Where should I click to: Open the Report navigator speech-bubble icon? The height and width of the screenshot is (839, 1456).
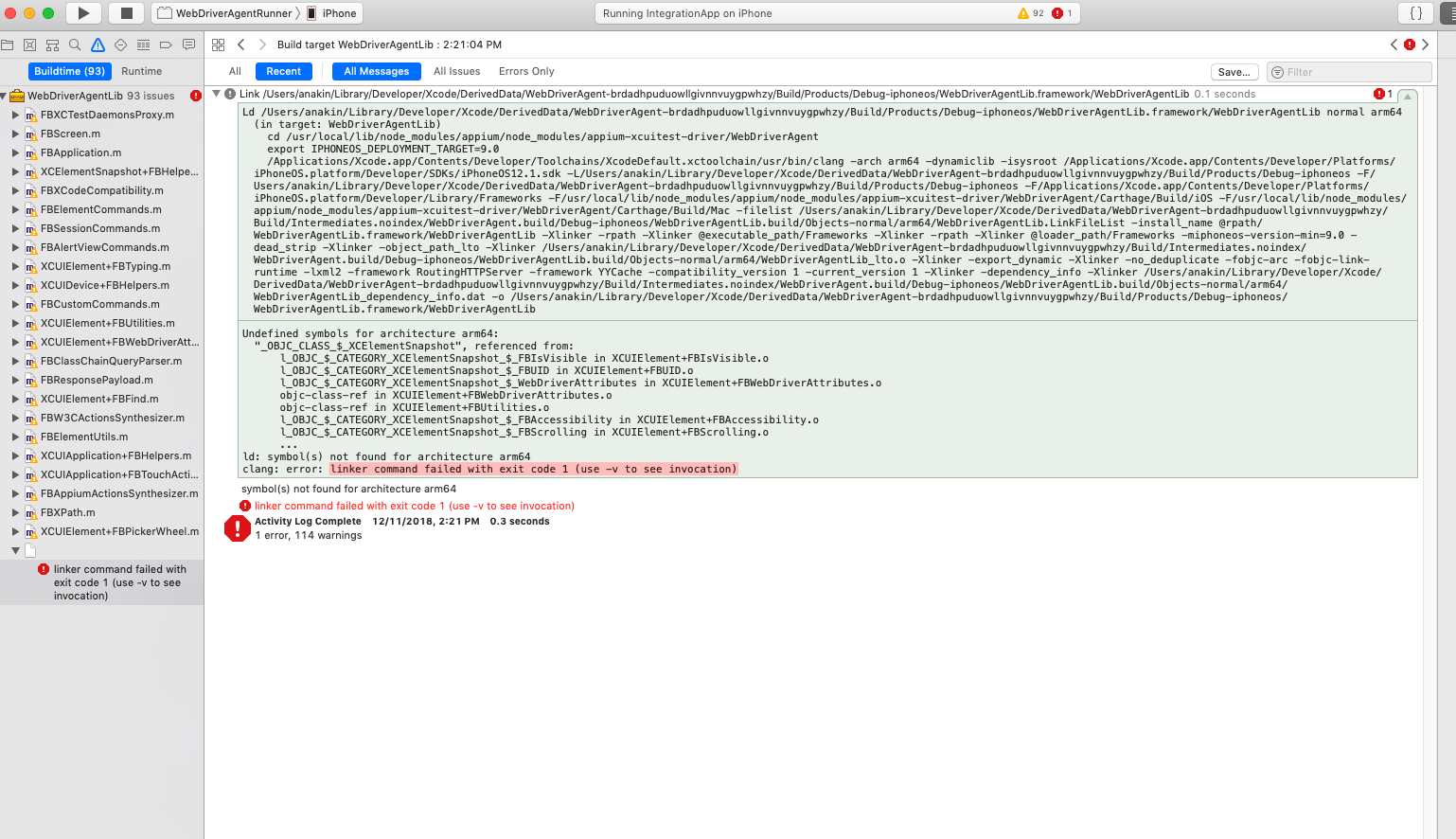click(188, 45)
